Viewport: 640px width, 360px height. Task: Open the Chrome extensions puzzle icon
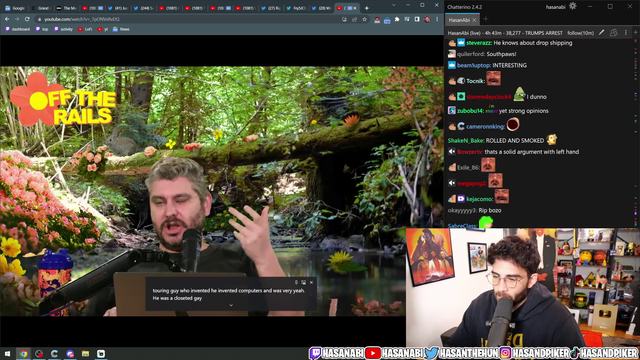[397, 19]
